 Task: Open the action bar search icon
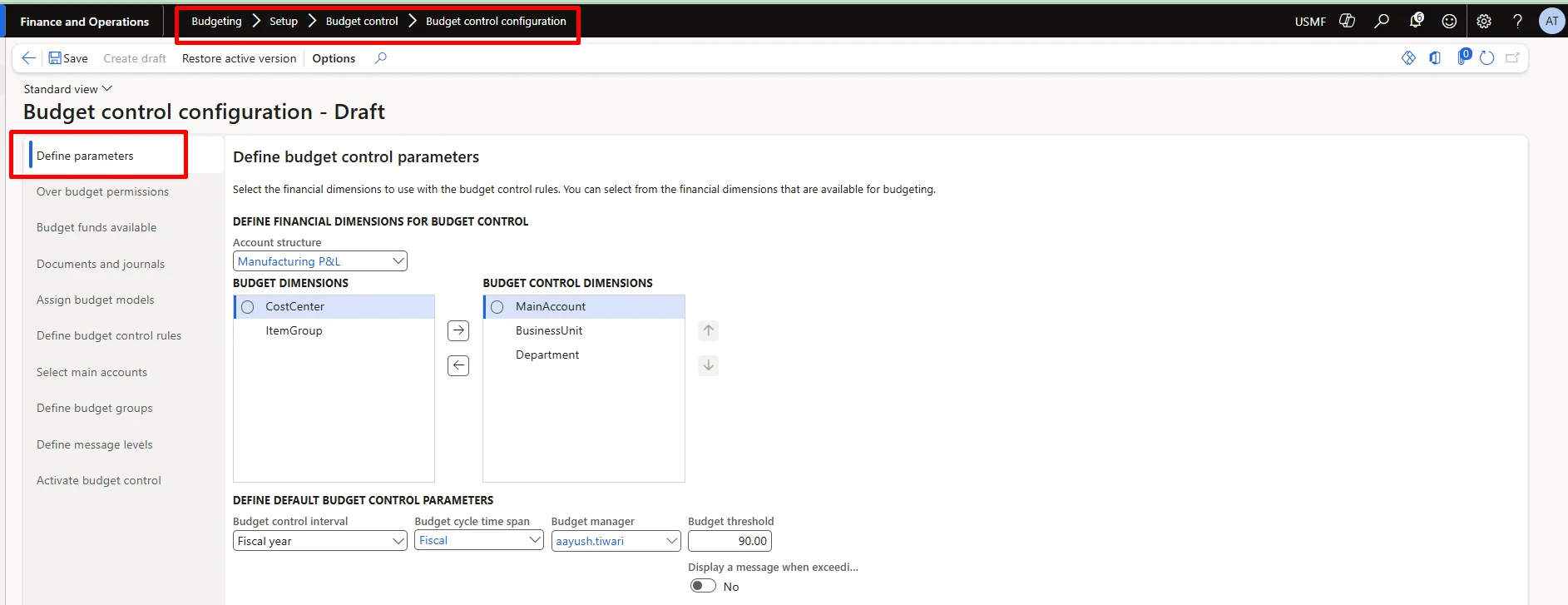381,58
